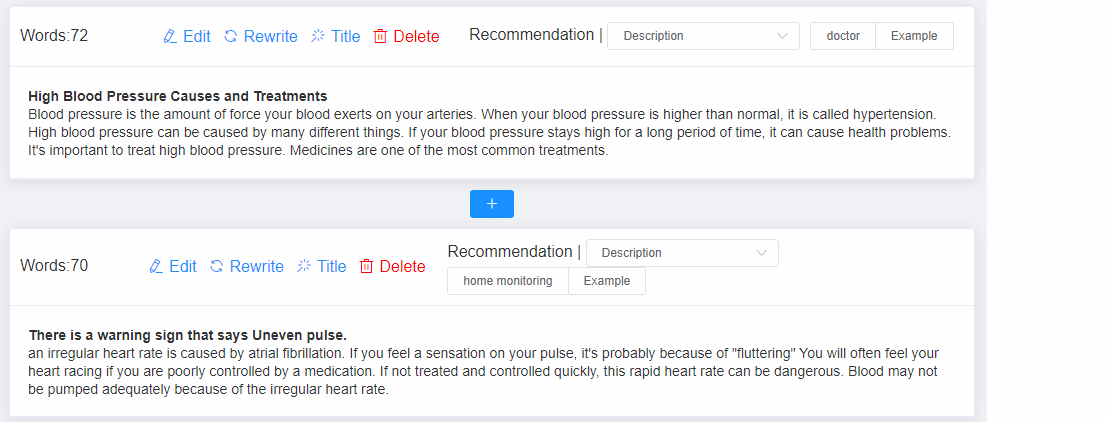1106x422 pixels.
Task: Open the Description dropdown in first block
Action: point(703,36)
